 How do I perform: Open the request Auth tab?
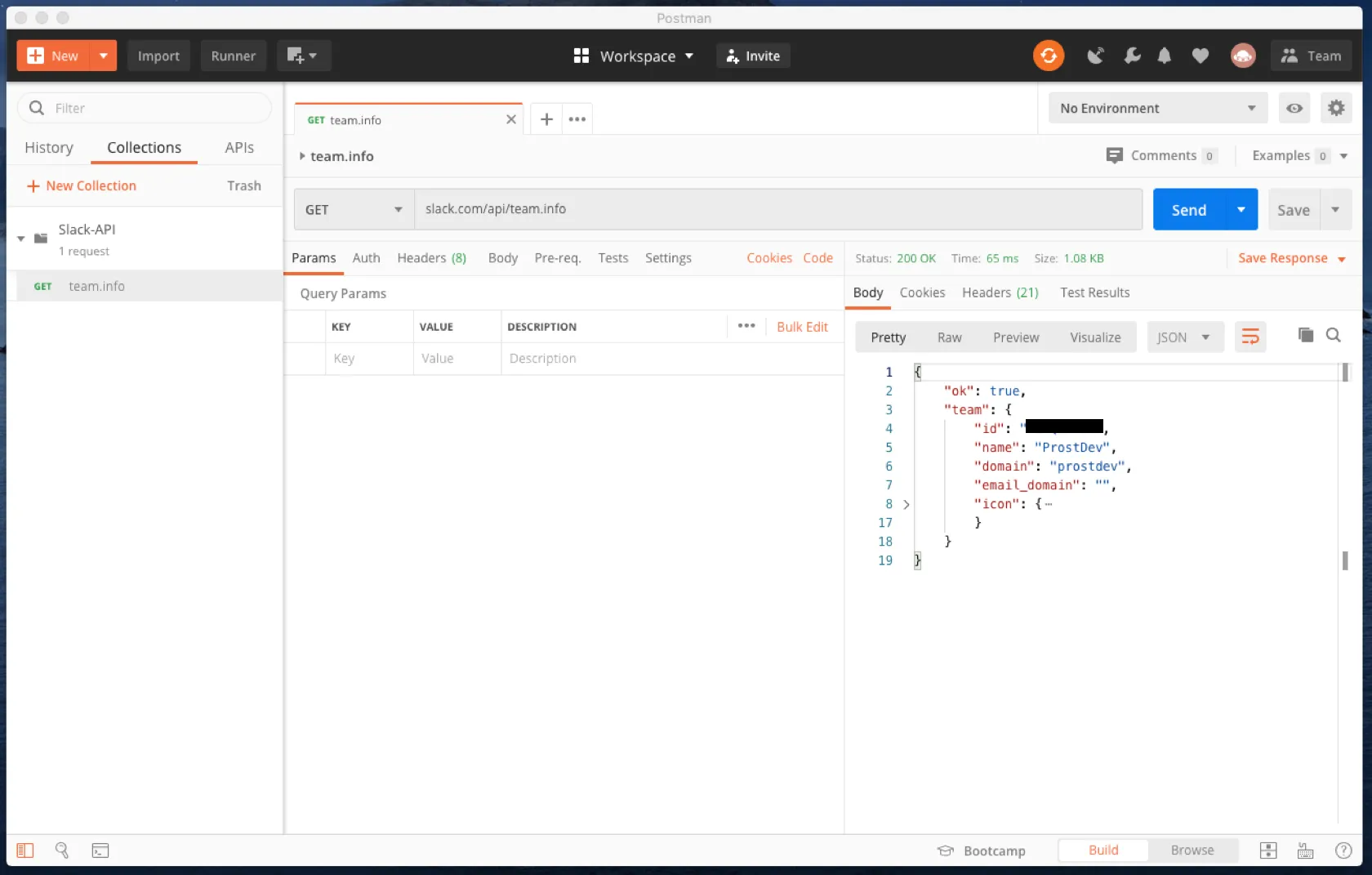[x=366, y=257]
